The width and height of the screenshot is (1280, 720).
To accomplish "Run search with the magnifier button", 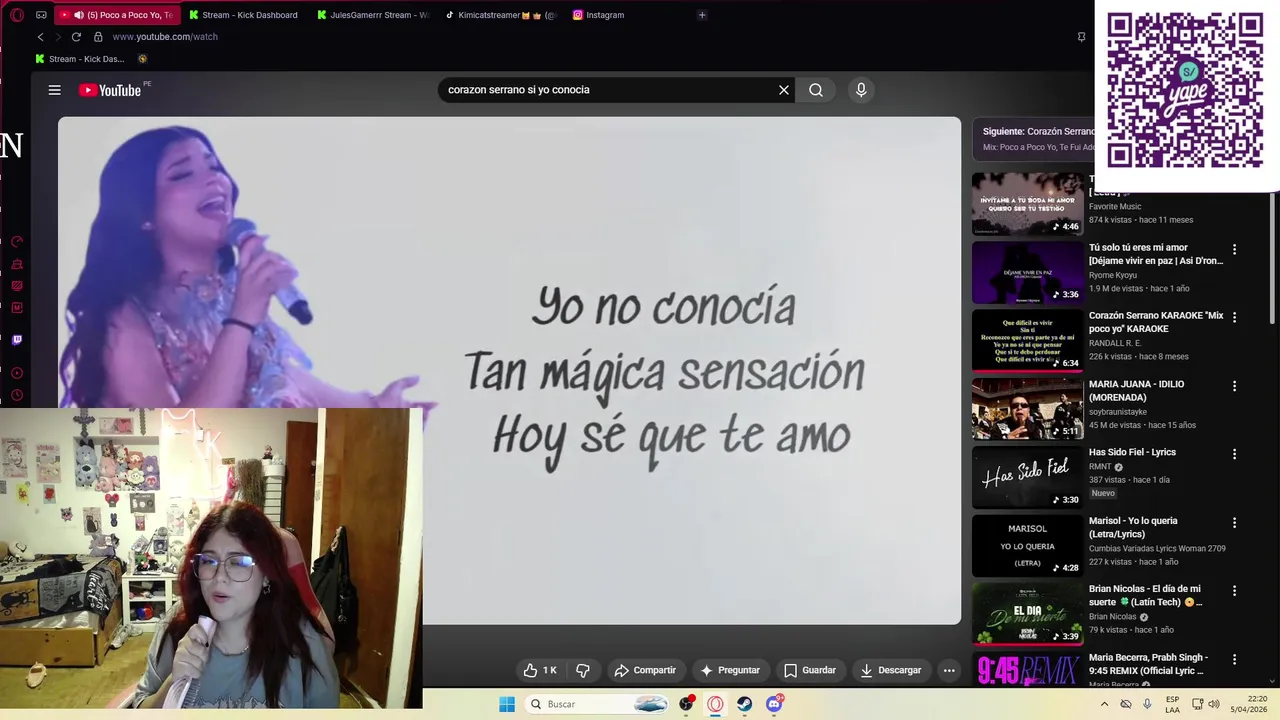I will point(816,90).
